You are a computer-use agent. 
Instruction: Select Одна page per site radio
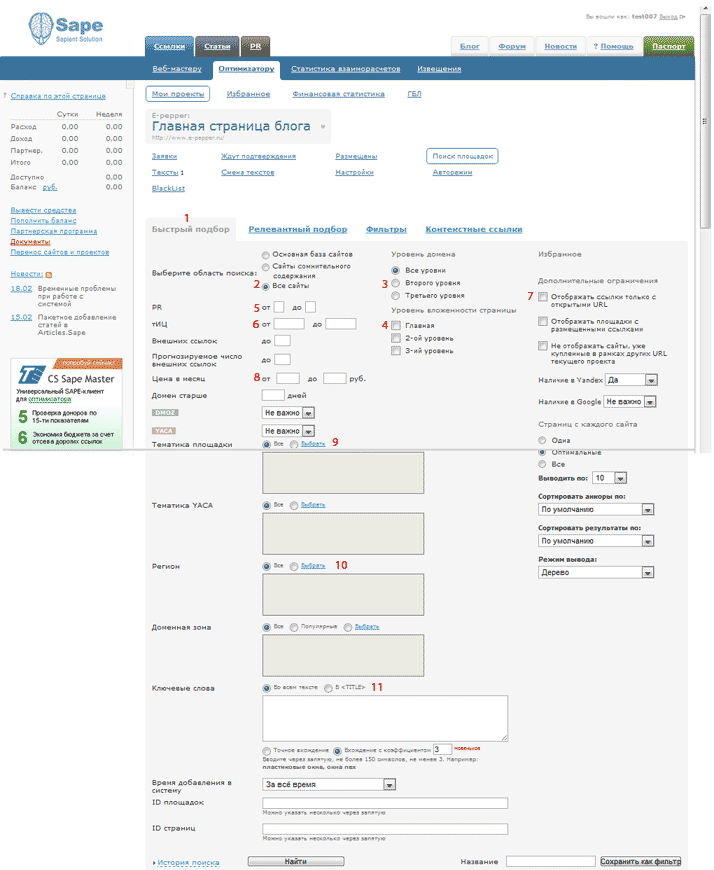(543, 440)
